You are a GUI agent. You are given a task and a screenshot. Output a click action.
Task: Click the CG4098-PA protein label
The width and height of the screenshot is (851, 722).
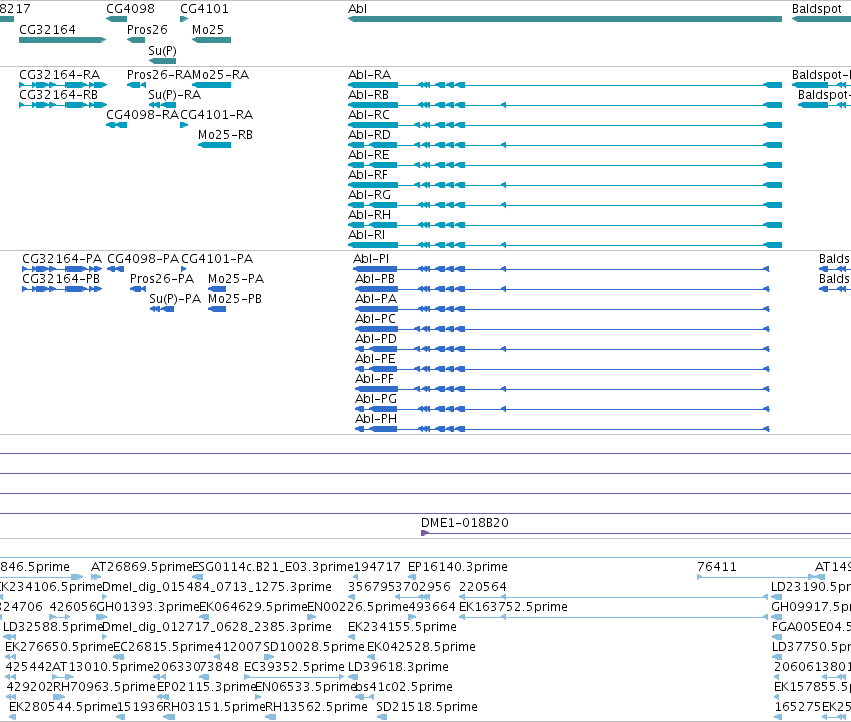tap(143, 259)
